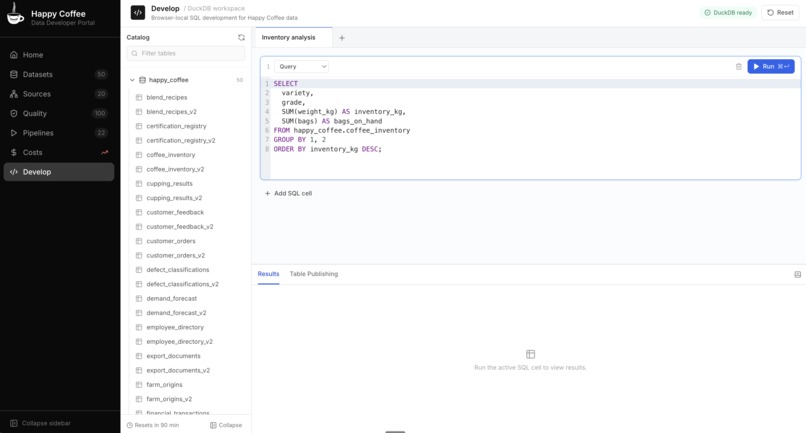Viewport: 806px width, 433px height.
Task: Open employee_directory table
Action: pyautogui.click(x=175, y=328)
